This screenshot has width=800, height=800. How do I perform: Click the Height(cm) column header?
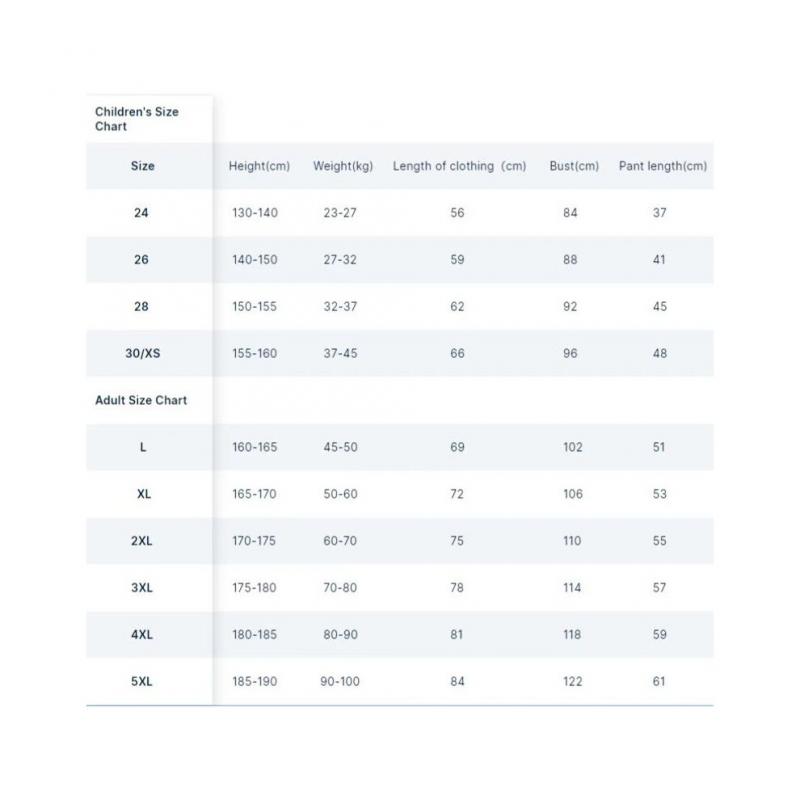pyautogui.click(x=259, y=166)
